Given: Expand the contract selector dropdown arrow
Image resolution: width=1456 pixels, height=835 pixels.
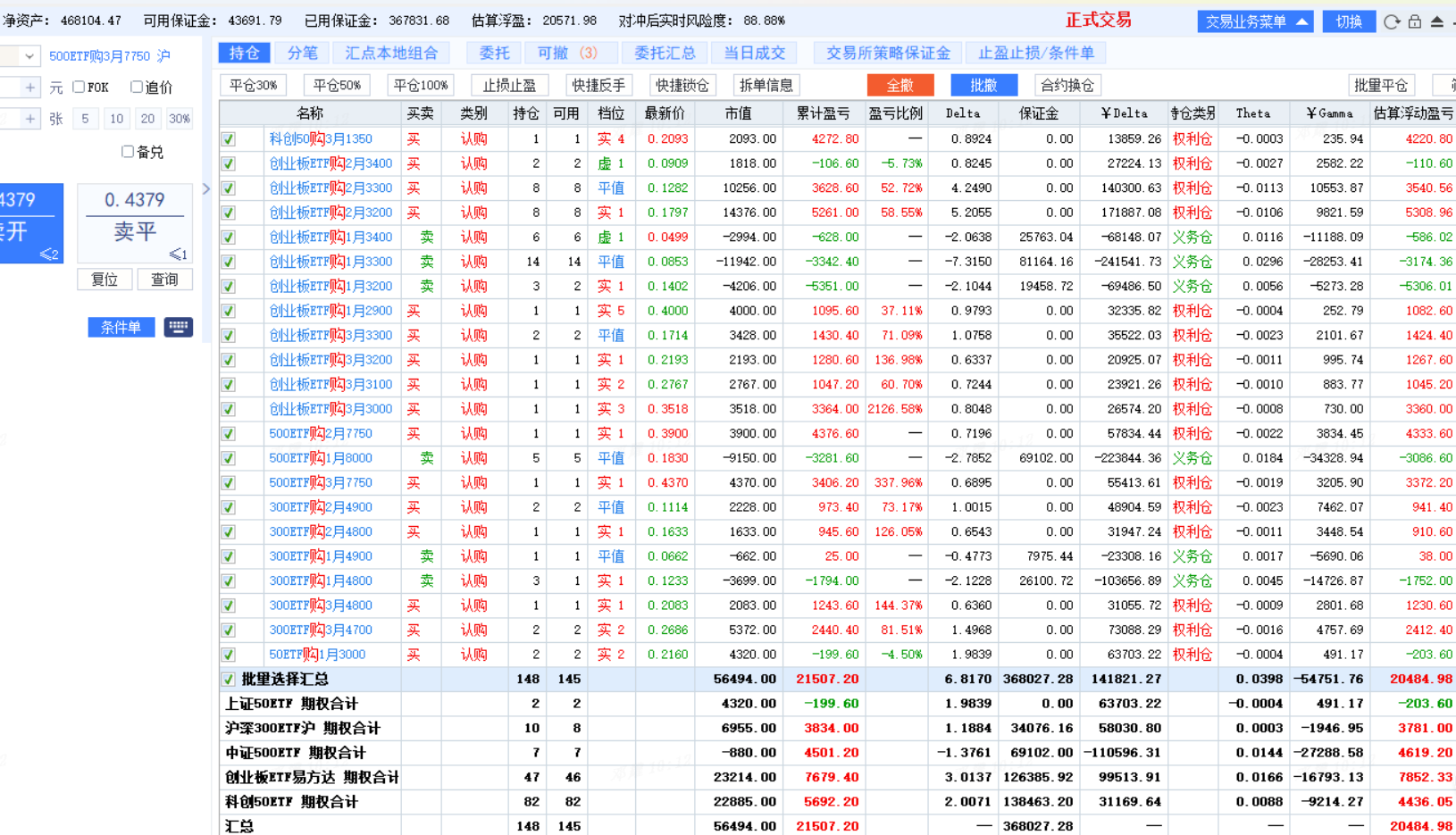Looking at the screenshot, I should tap(29, 56).
